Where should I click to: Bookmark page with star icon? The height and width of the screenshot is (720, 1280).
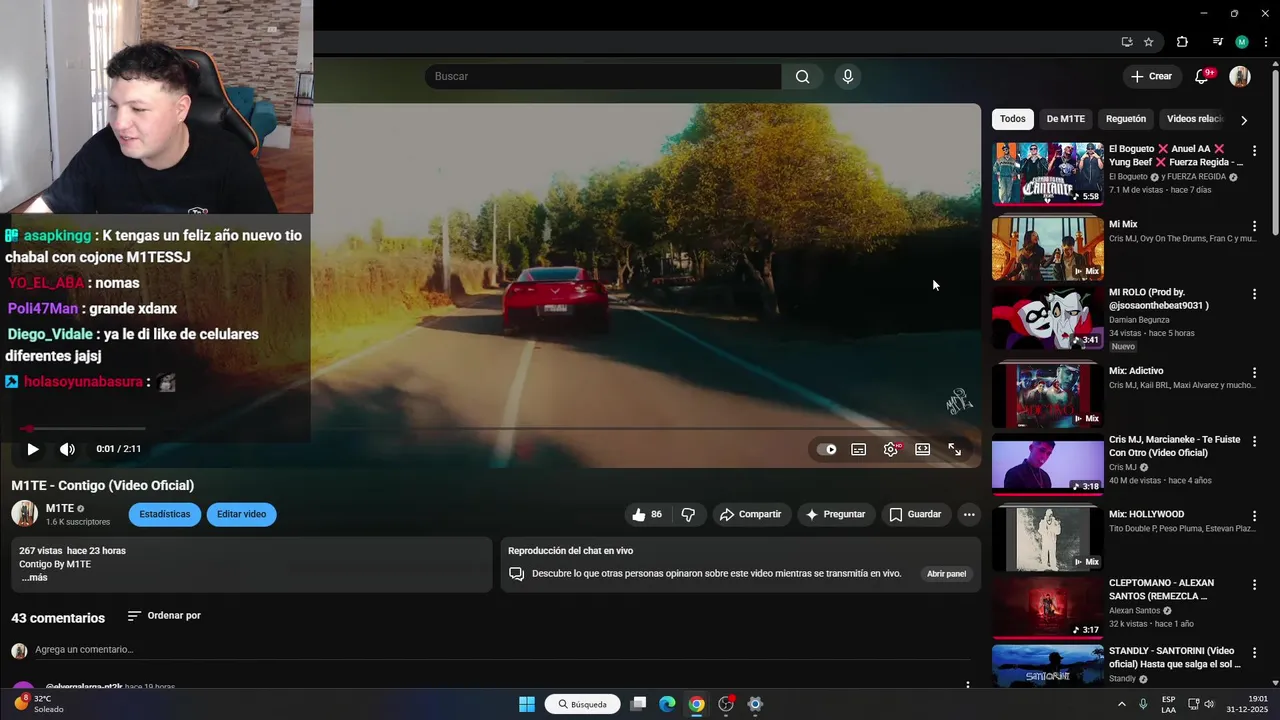point(1148,42)
